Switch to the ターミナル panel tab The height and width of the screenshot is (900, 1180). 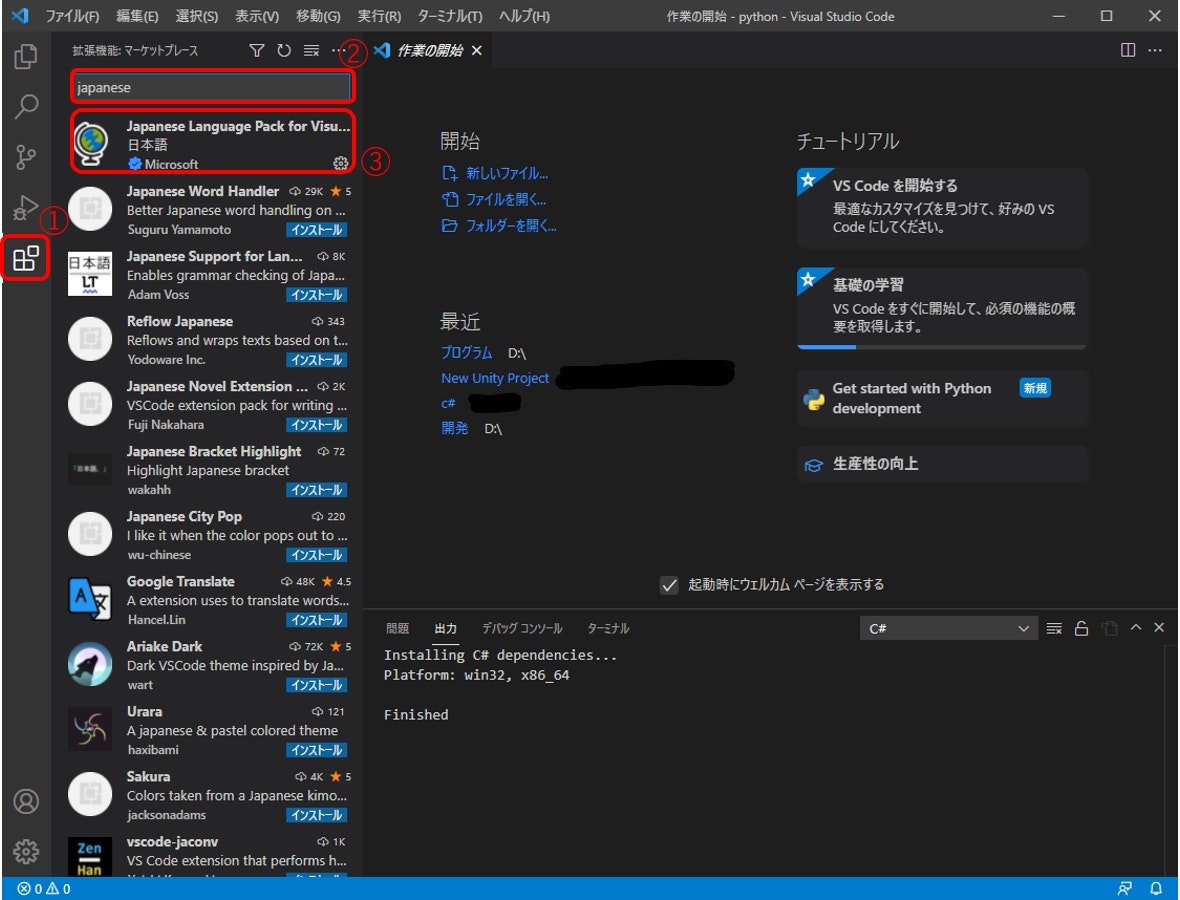pos(608,628)
